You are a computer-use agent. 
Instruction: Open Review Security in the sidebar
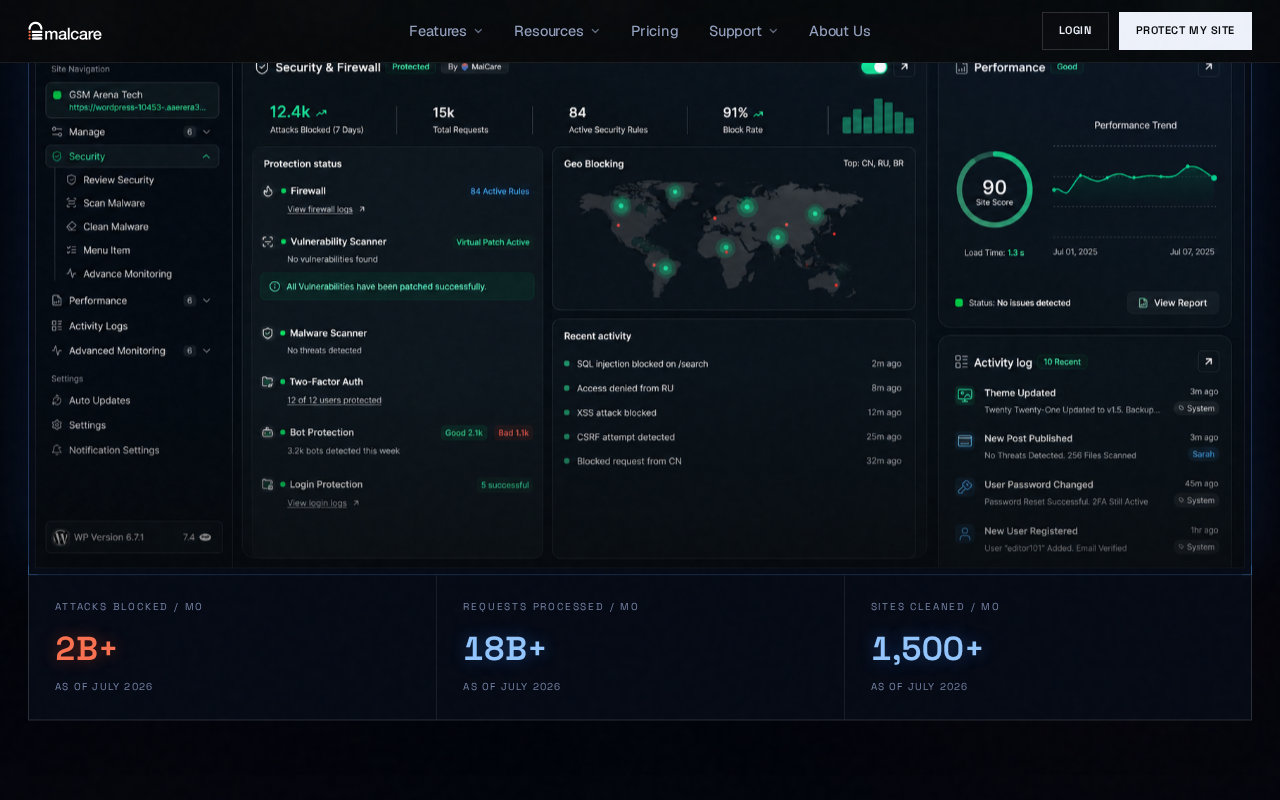118,180
